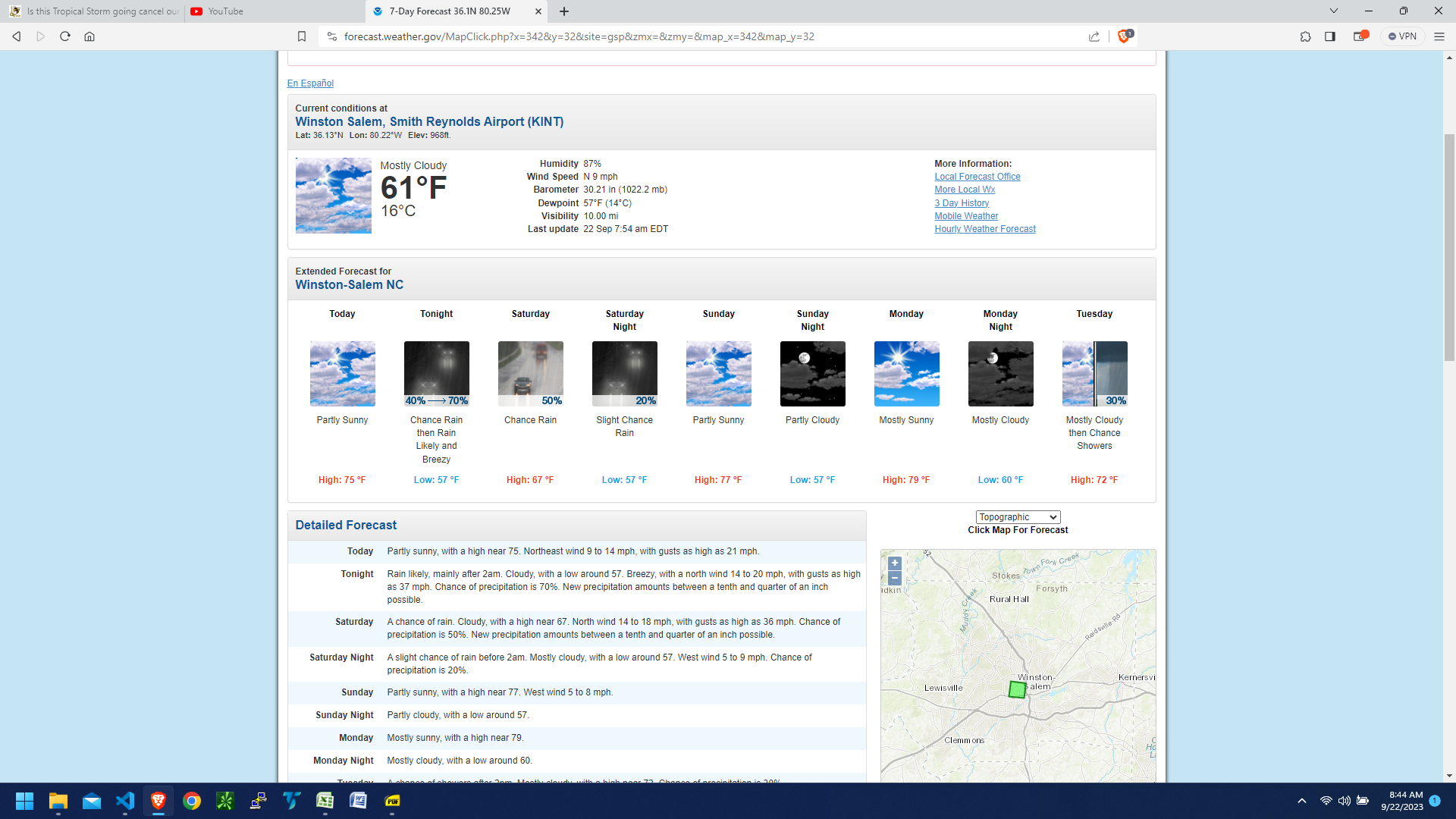The width and height of the screenshot is (1456, 819).
Task: Click Rural Hall on the map
Action: pos(1009,599)
